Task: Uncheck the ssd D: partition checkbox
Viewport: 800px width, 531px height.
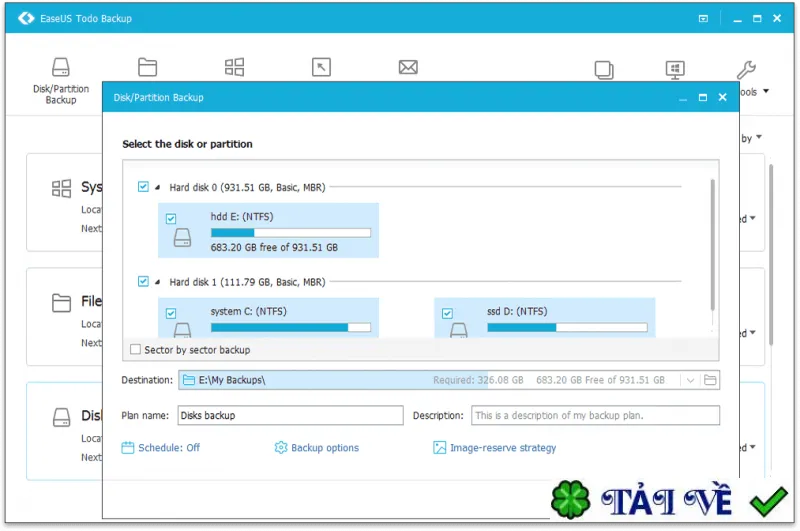Action: click(447, 313)
